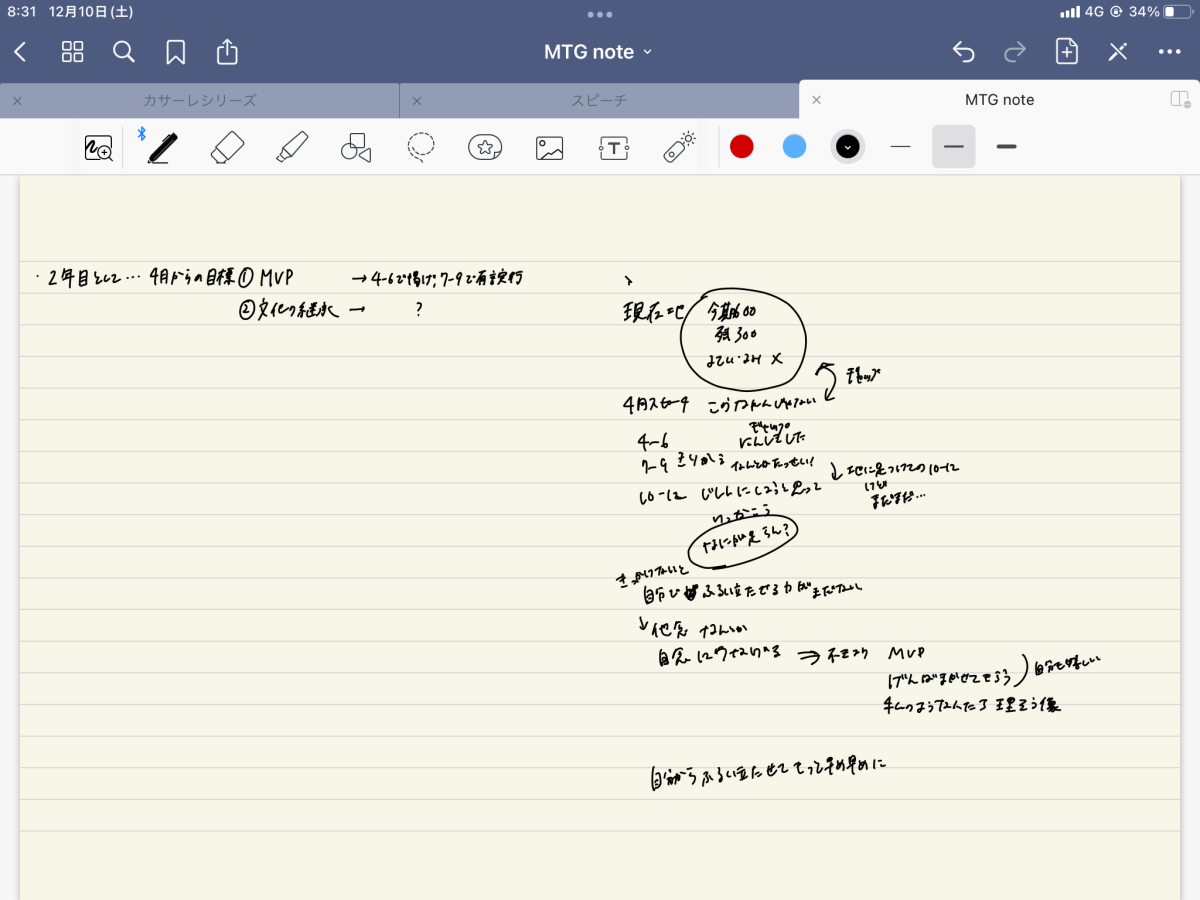Viewport: 1200px width, 900px height.
Task: Choose the Shapes tool
Action: [356, 148]
